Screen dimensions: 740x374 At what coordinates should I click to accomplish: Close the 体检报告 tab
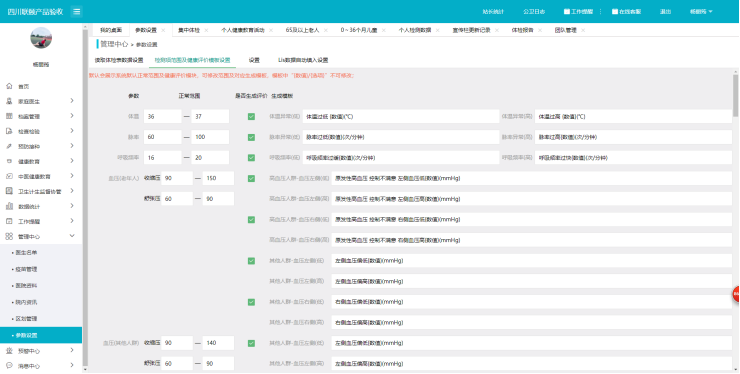pos(540,30)
